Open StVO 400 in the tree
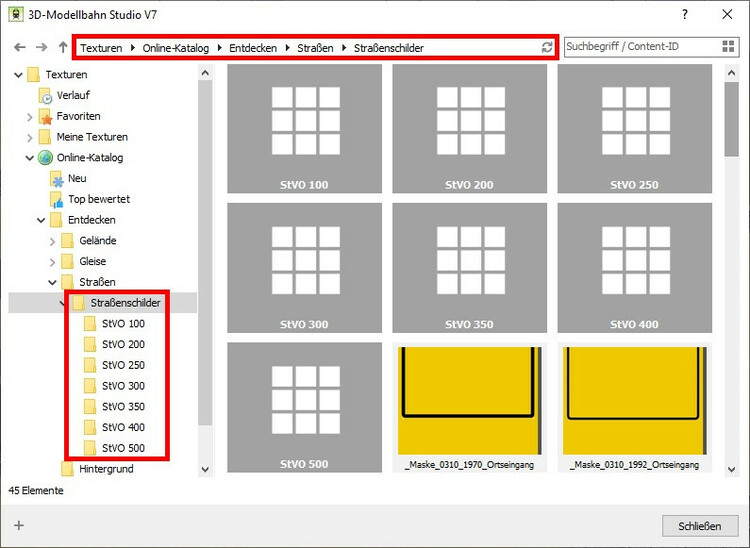The image size is (750, 548). click(114, 427)
